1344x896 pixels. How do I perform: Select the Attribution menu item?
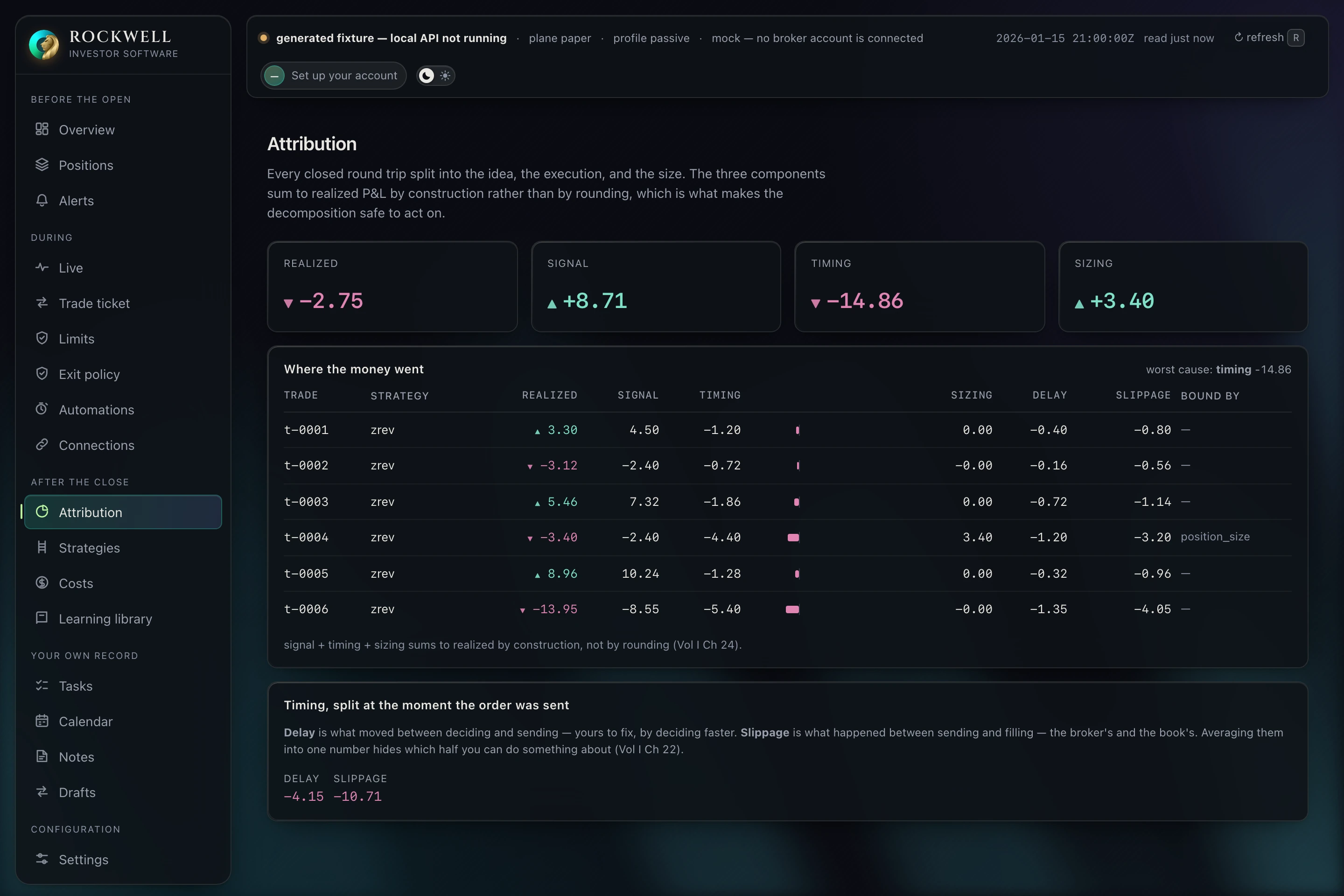[x=123, y=512]
